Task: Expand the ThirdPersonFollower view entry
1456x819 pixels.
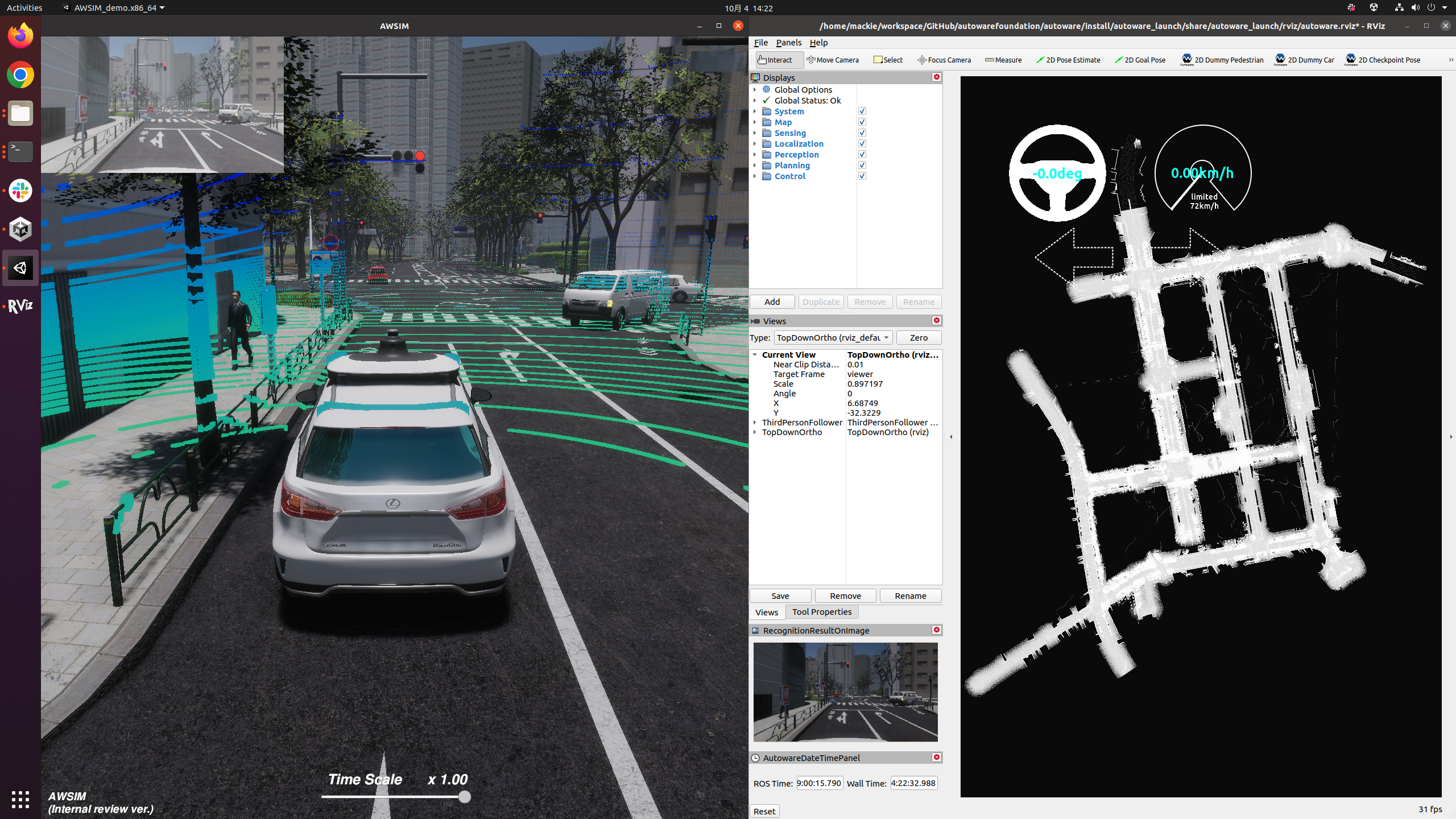Action: [x=755, y=422]
